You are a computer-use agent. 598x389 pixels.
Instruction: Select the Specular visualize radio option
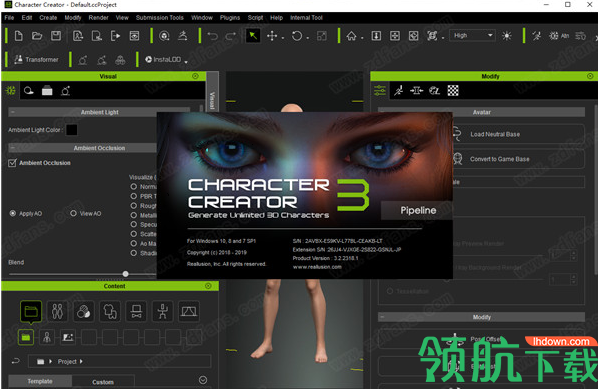133,224
